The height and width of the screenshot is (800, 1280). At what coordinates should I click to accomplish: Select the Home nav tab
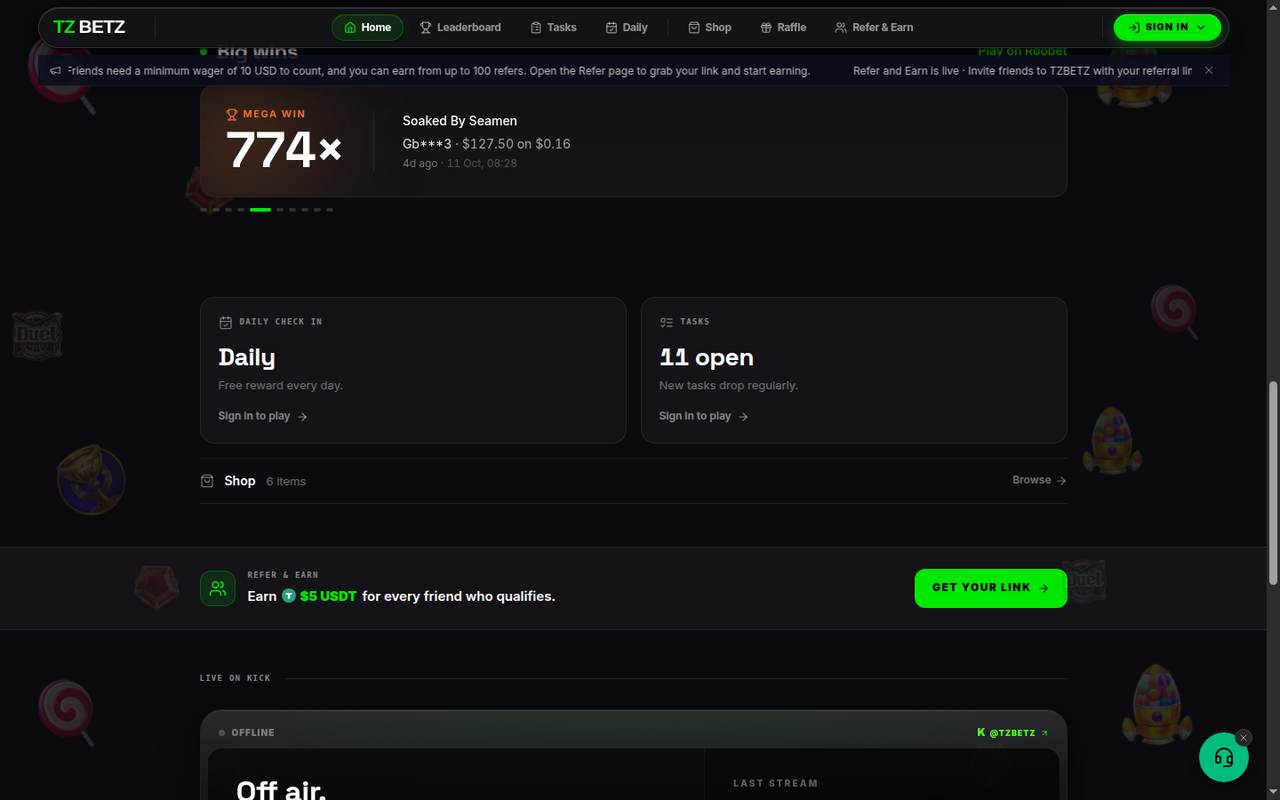click(367, 27)
